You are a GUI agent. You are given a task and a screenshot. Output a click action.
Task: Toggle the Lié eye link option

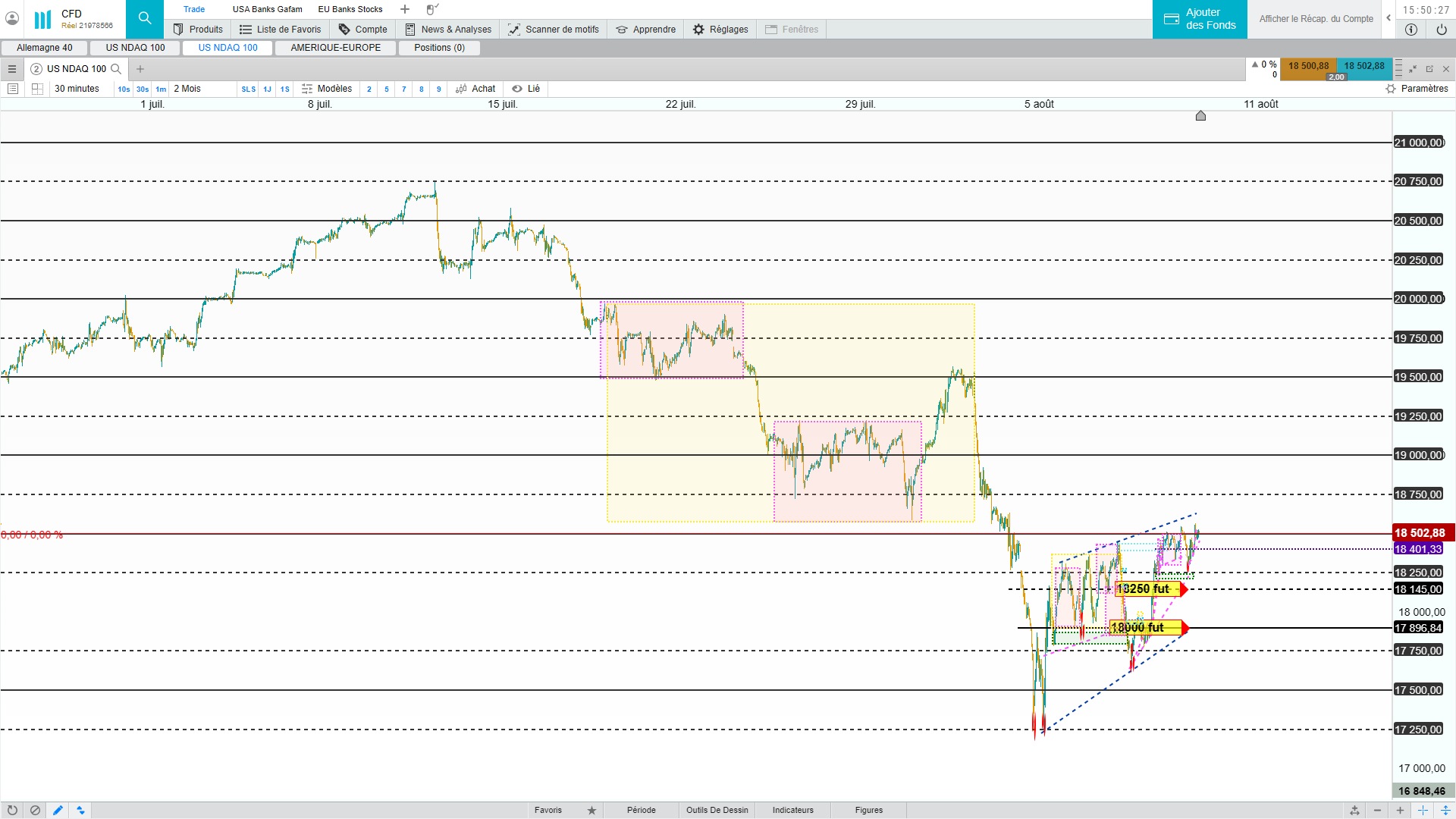[526, 89]
